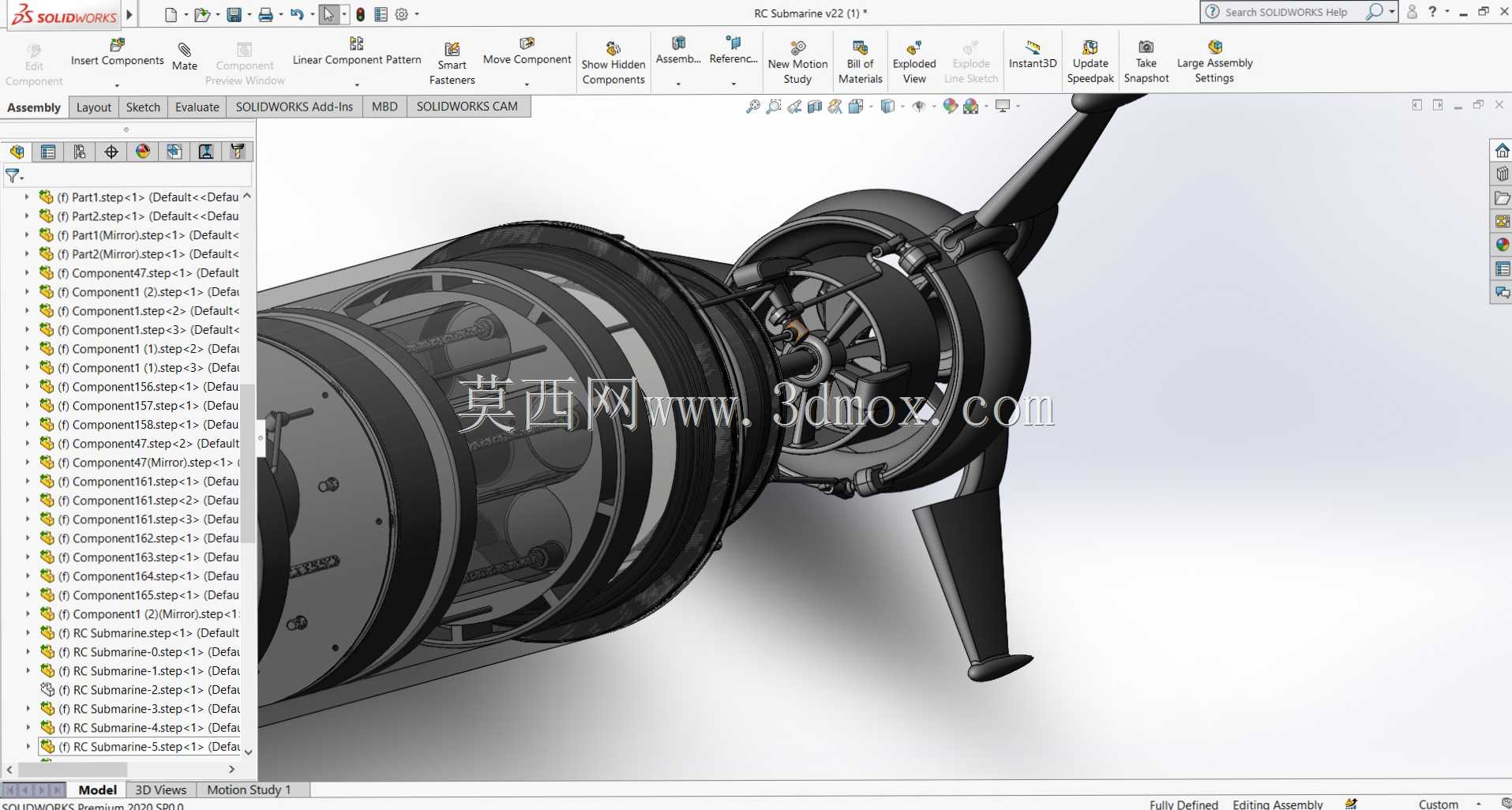Open Linear Component Pattern tool
Image resolution: width=1512 pixels, height=810 pixels.
[357, 52]
